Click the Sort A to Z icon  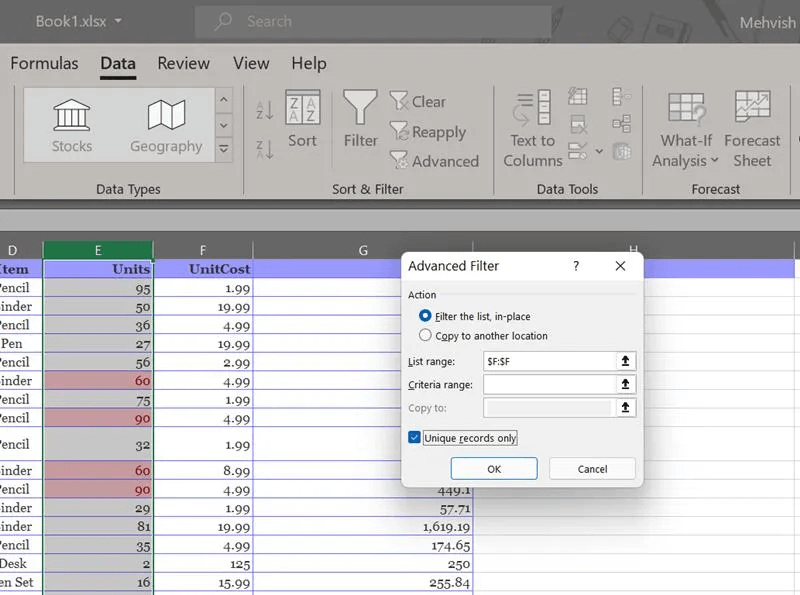[265, 110]
